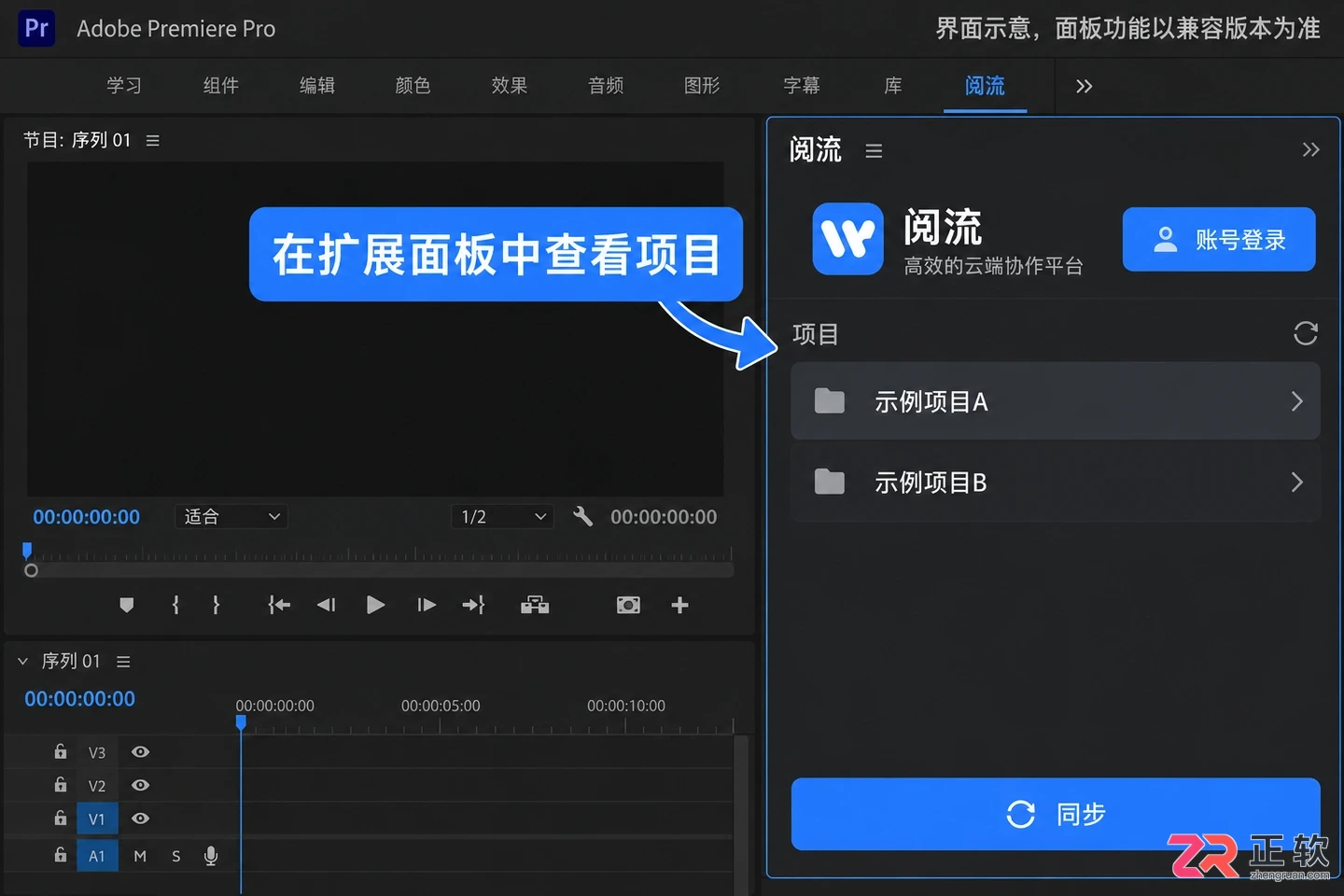Open the 阅流 panel hamburger menu
Viewport: 1344px width, 896px height.
point(874,150)
